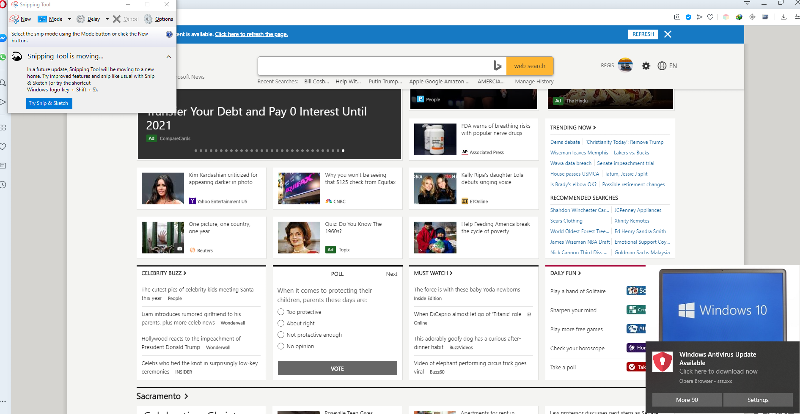Open the Mode button in Snipping Tool
Viewport: 800px width, 414px height.
click(50, 19)
